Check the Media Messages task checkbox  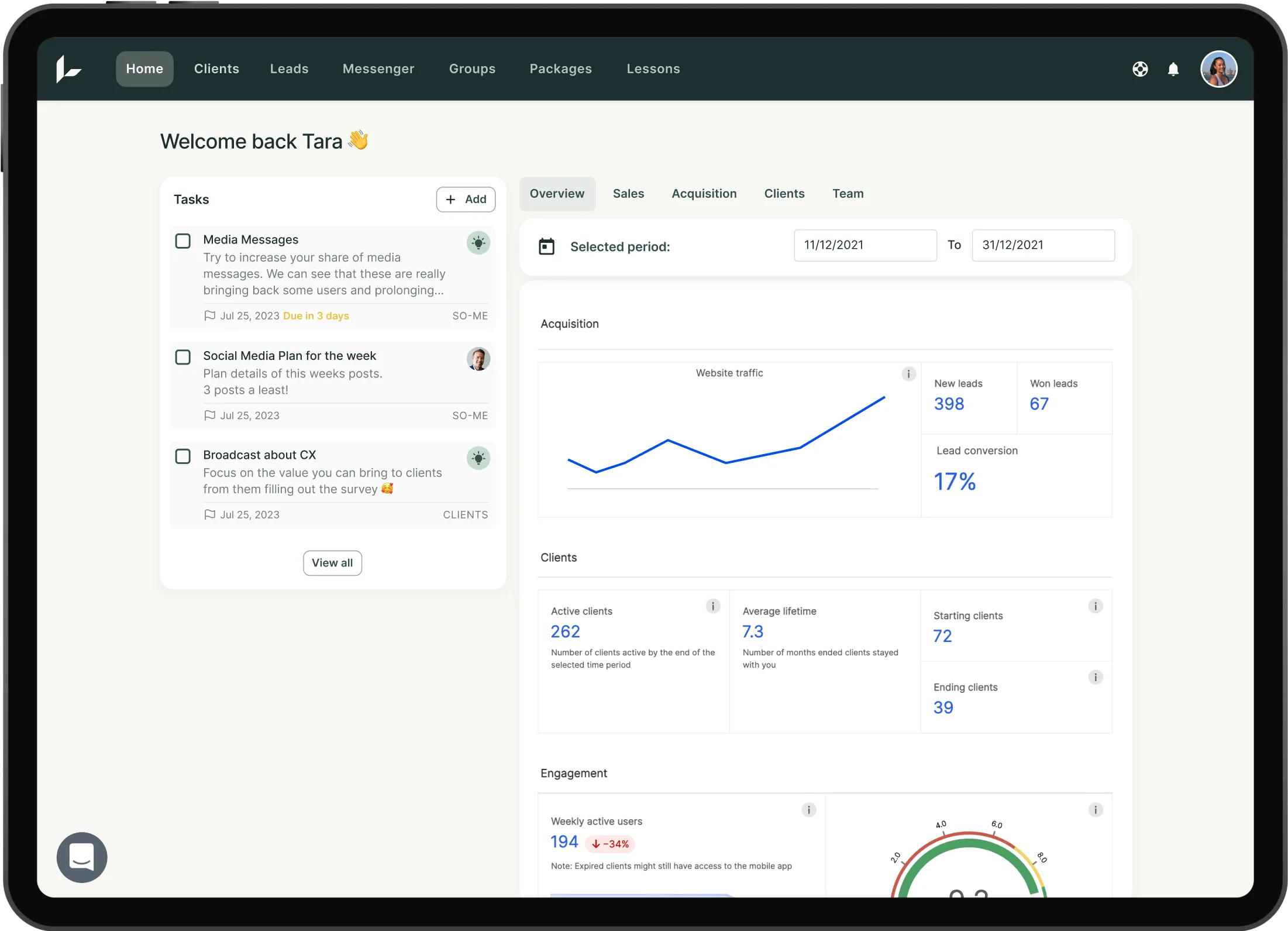tap(183, 241)
